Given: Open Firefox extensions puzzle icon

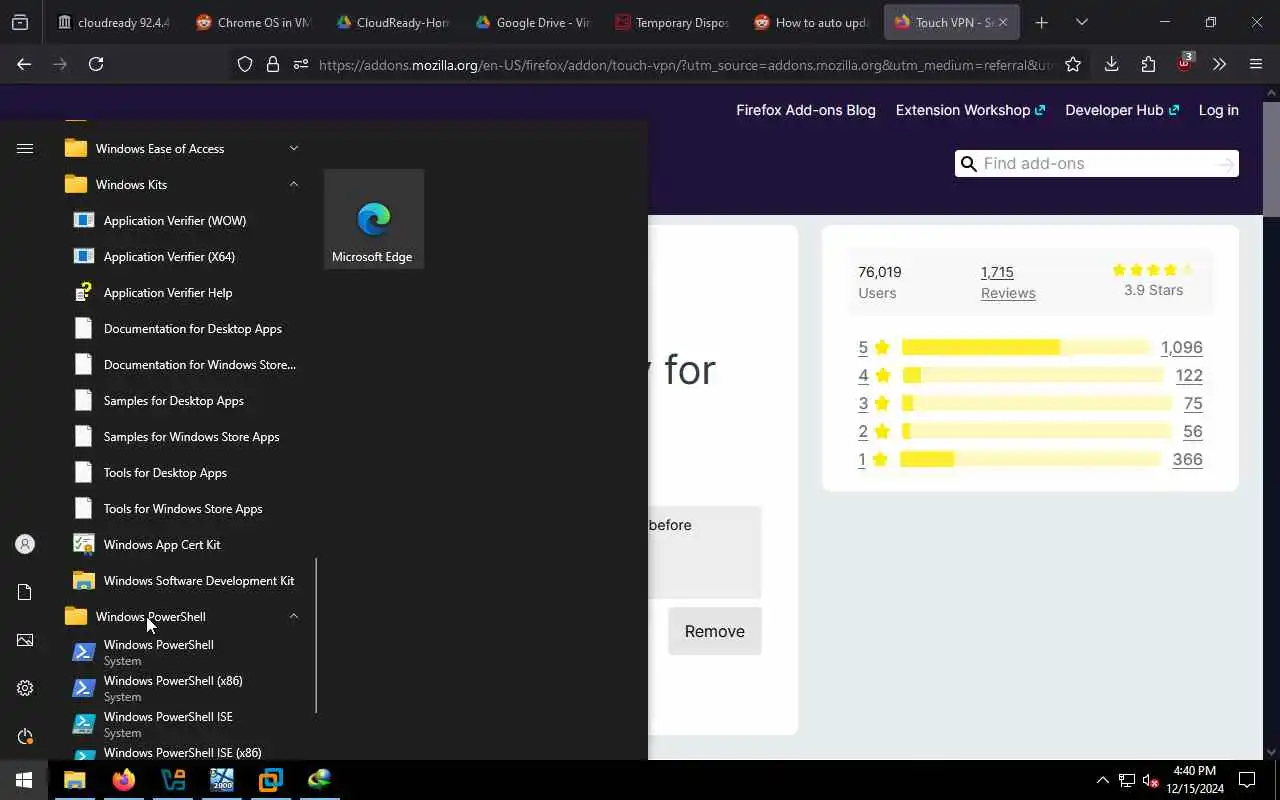Looking at the screenshot, I should 1148,64.
